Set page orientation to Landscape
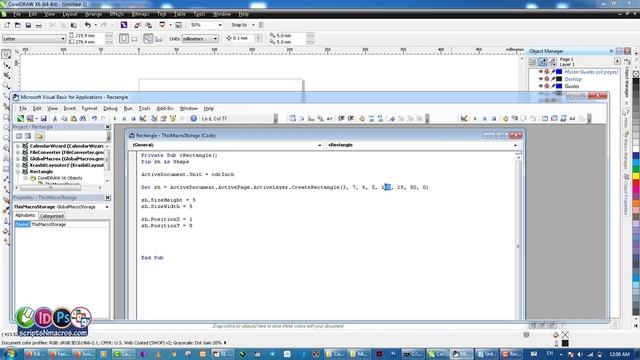This screenshot has height=360, width=640. point(134,39)
